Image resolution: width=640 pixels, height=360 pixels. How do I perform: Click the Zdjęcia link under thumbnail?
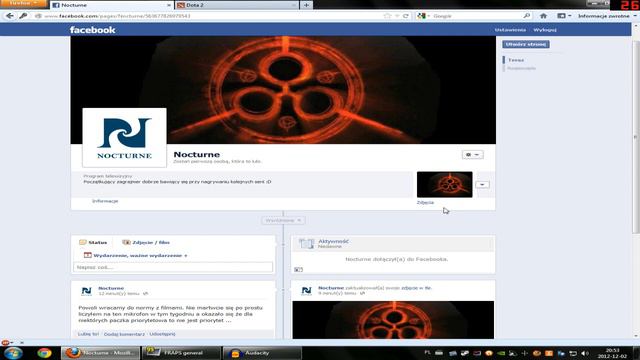coord(425,202)
